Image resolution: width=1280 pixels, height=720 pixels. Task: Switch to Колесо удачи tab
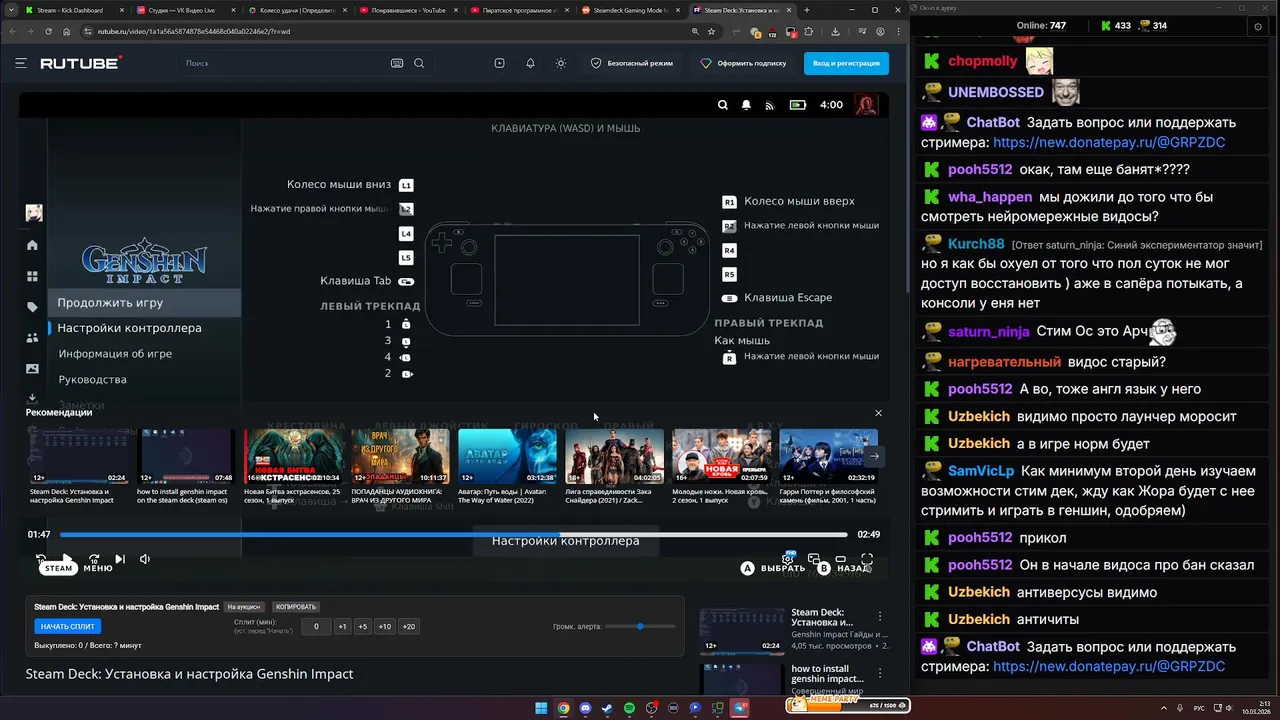(295, 10)
